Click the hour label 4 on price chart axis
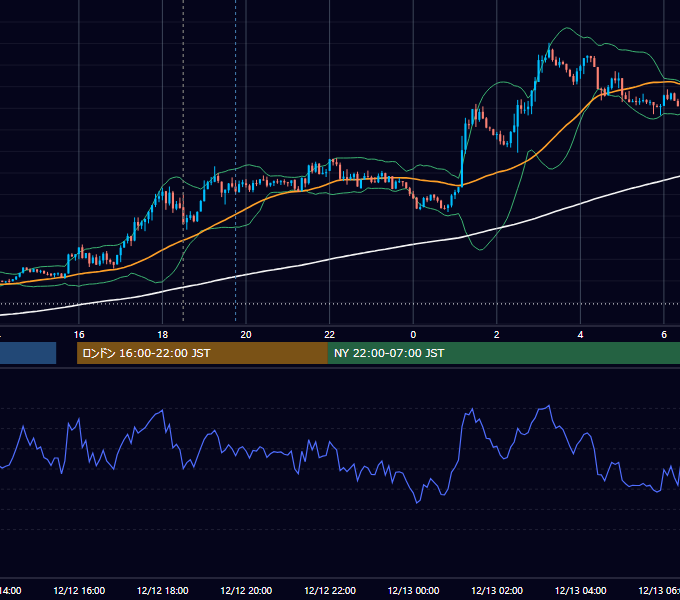Viewport: 680px width, 600px height. click(580, 335)
